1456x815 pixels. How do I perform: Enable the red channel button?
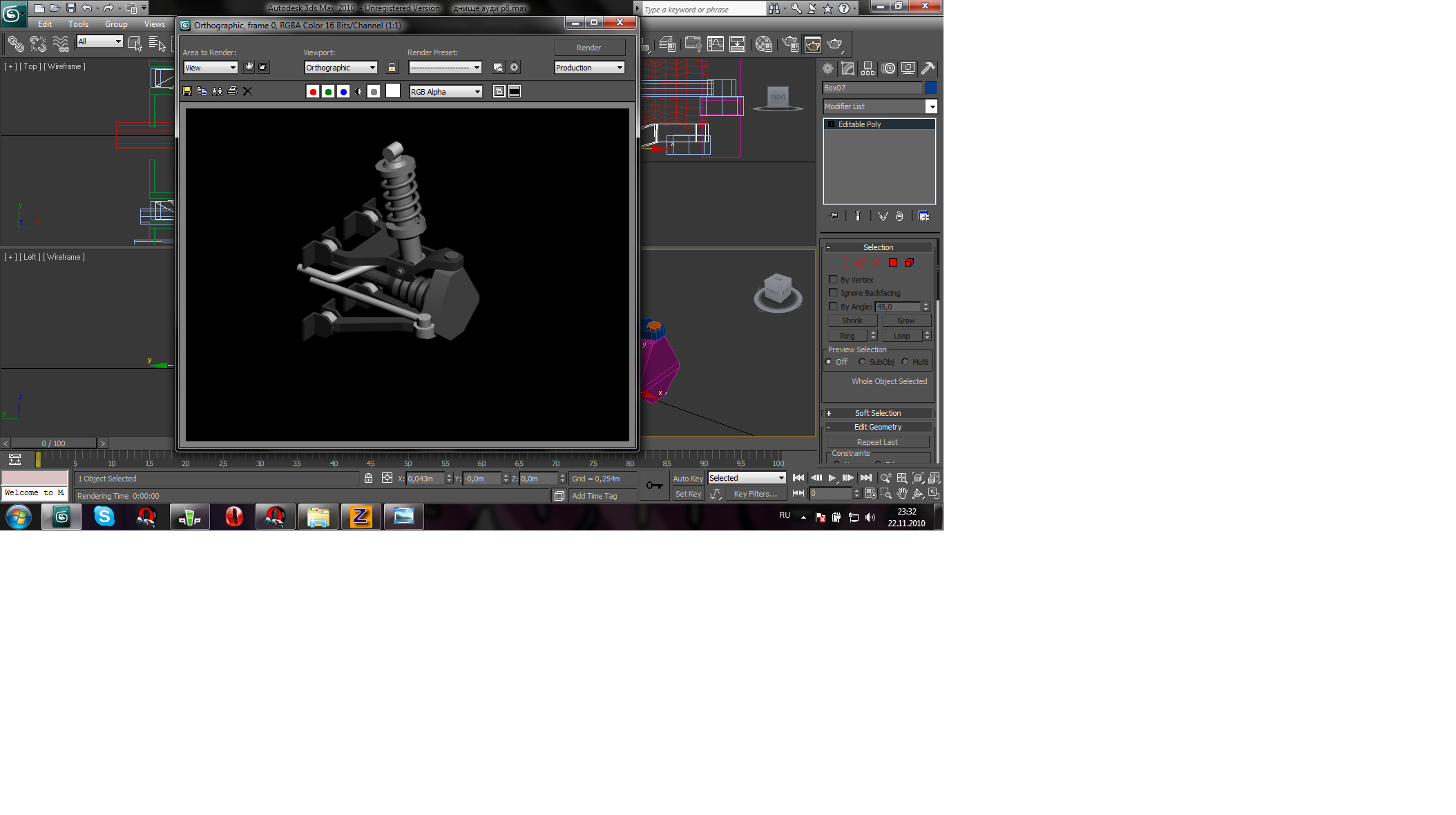click(x=313, y=92)
